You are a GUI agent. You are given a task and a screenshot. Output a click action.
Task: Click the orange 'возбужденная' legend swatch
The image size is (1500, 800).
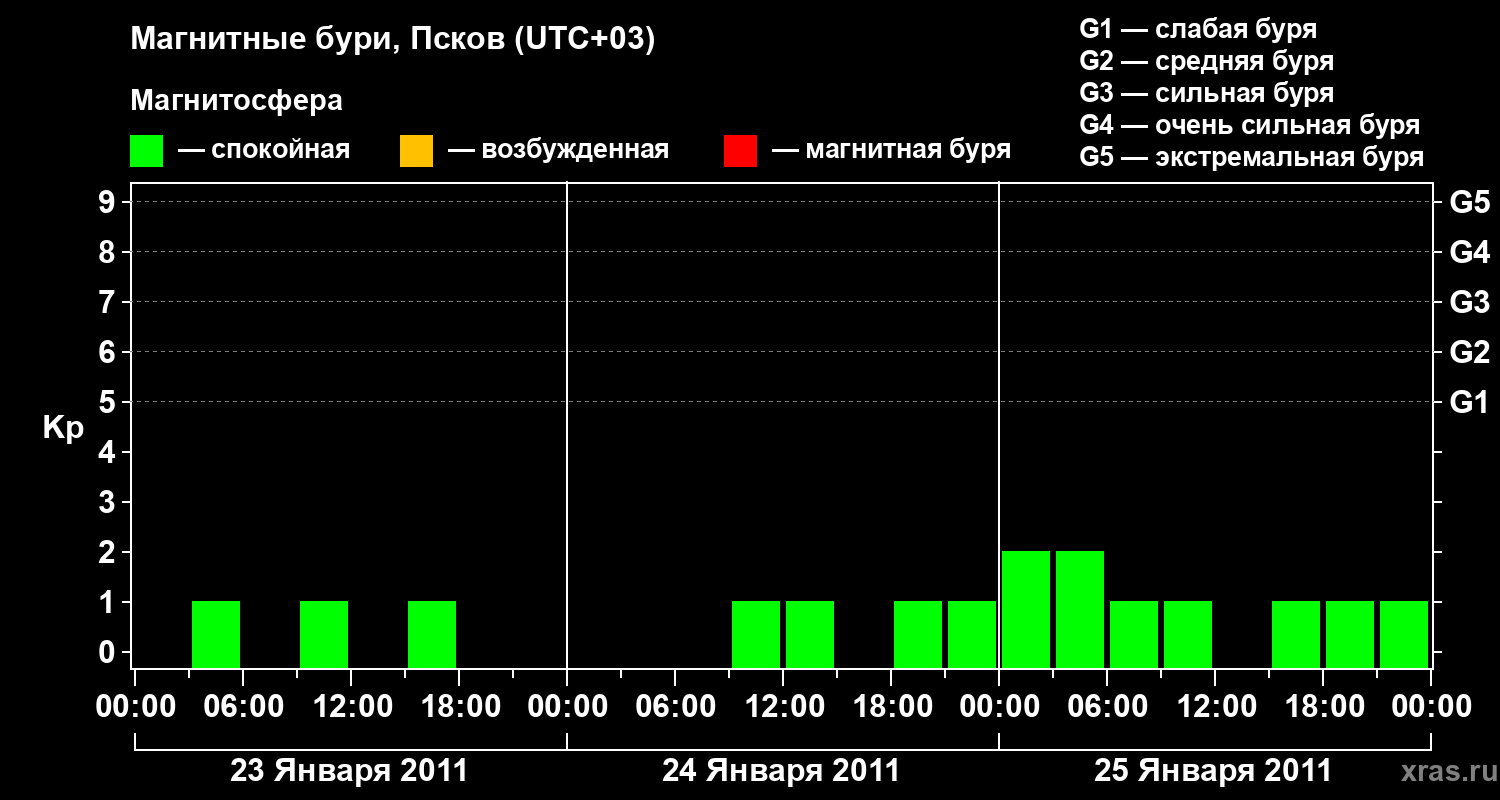(416, 151)
